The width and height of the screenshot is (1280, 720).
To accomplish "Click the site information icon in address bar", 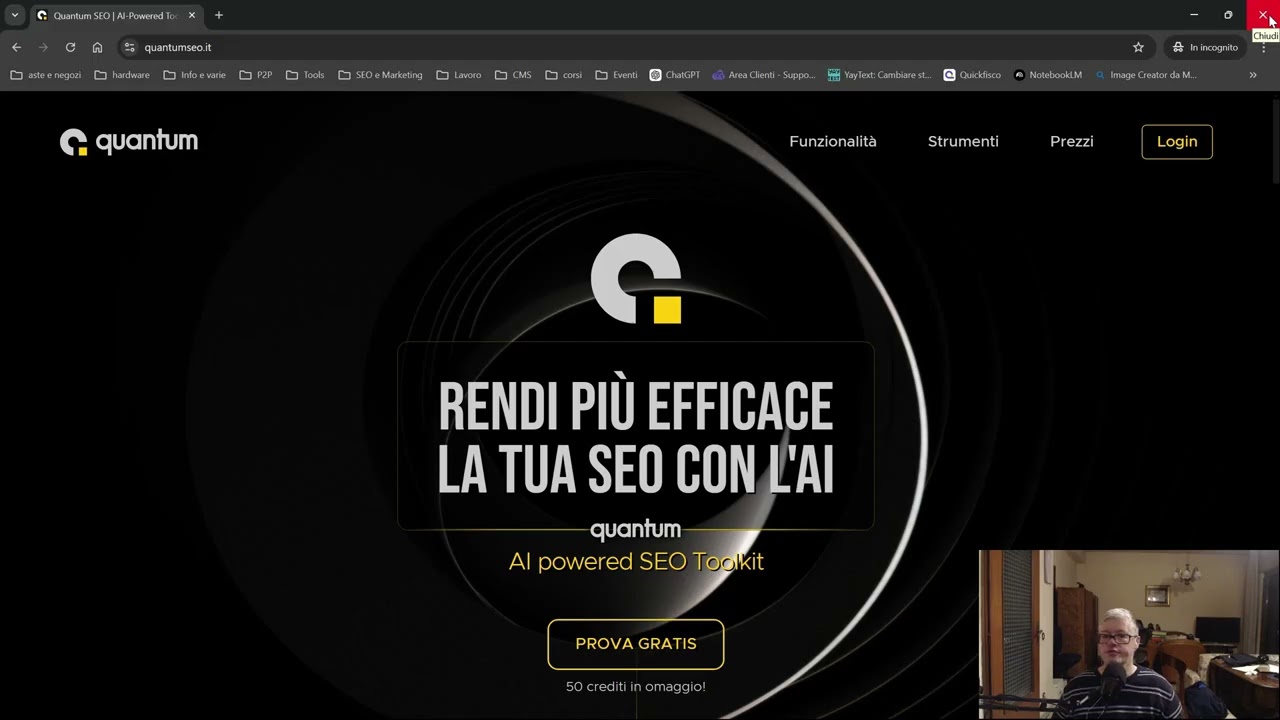I will (x=129, y=47).
